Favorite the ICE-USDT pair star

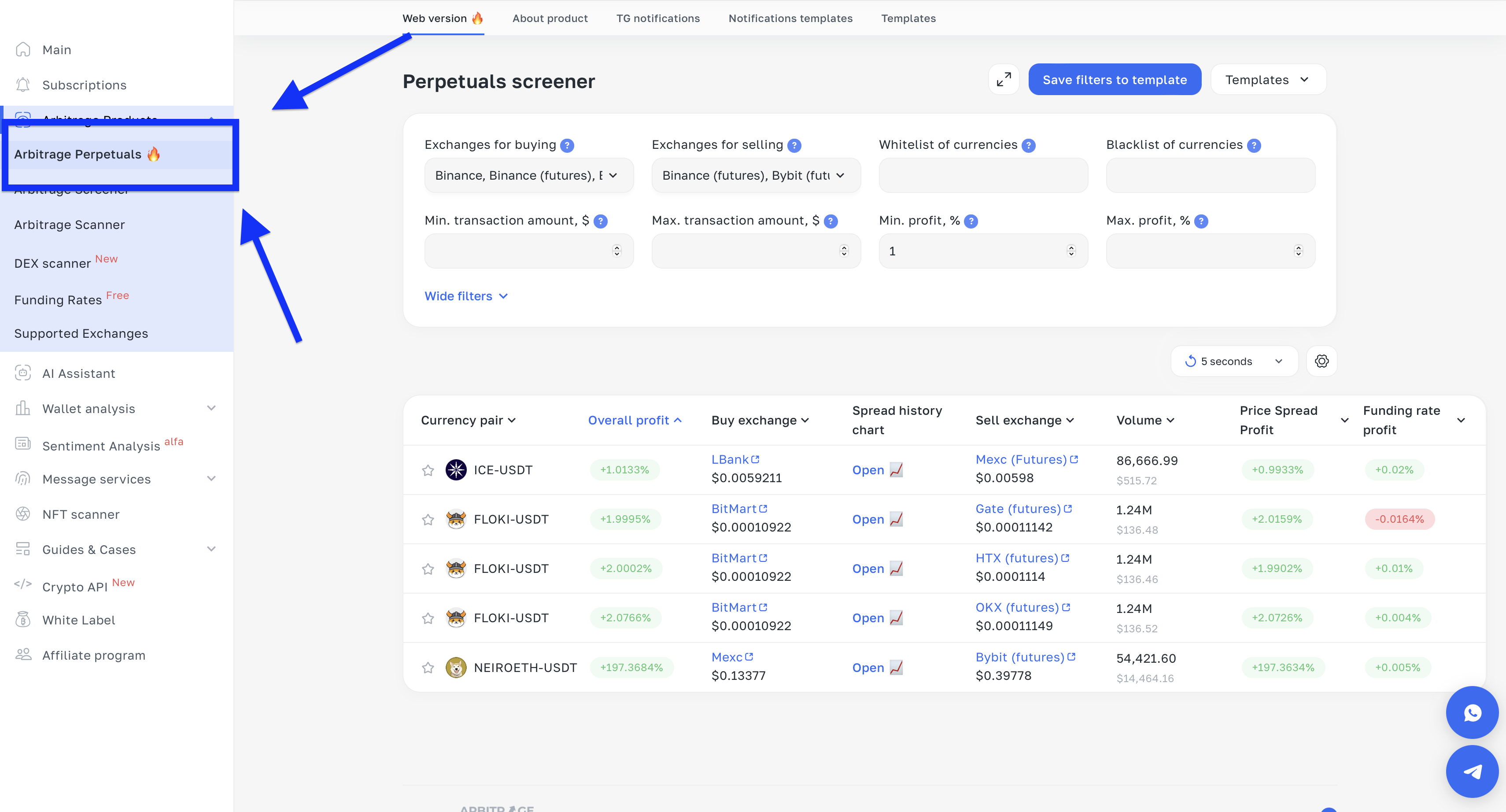428,470
